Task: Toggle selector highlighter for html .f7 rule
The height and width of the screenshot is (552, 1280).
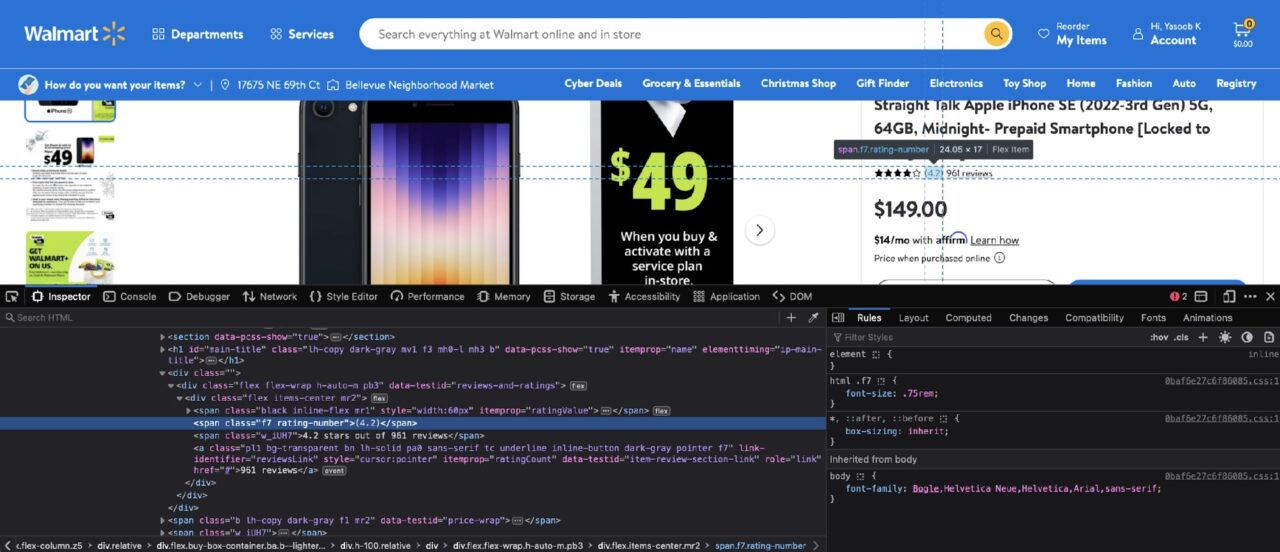Action: click(882, 381)
